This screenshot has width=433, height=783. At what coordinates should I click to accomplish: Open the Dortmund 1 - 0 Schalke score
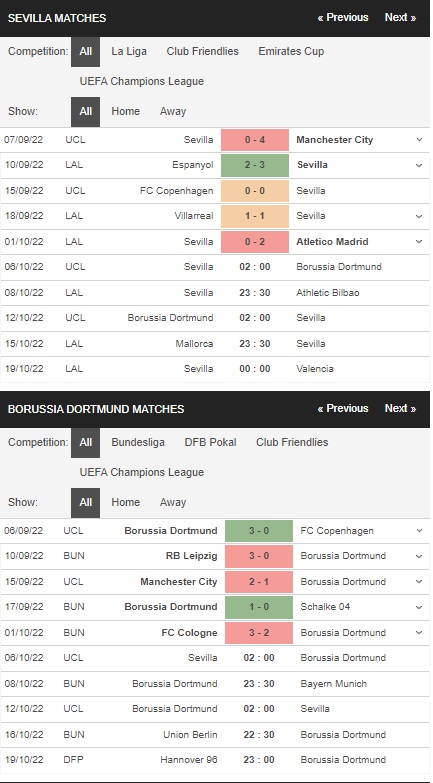click(259, 607)
